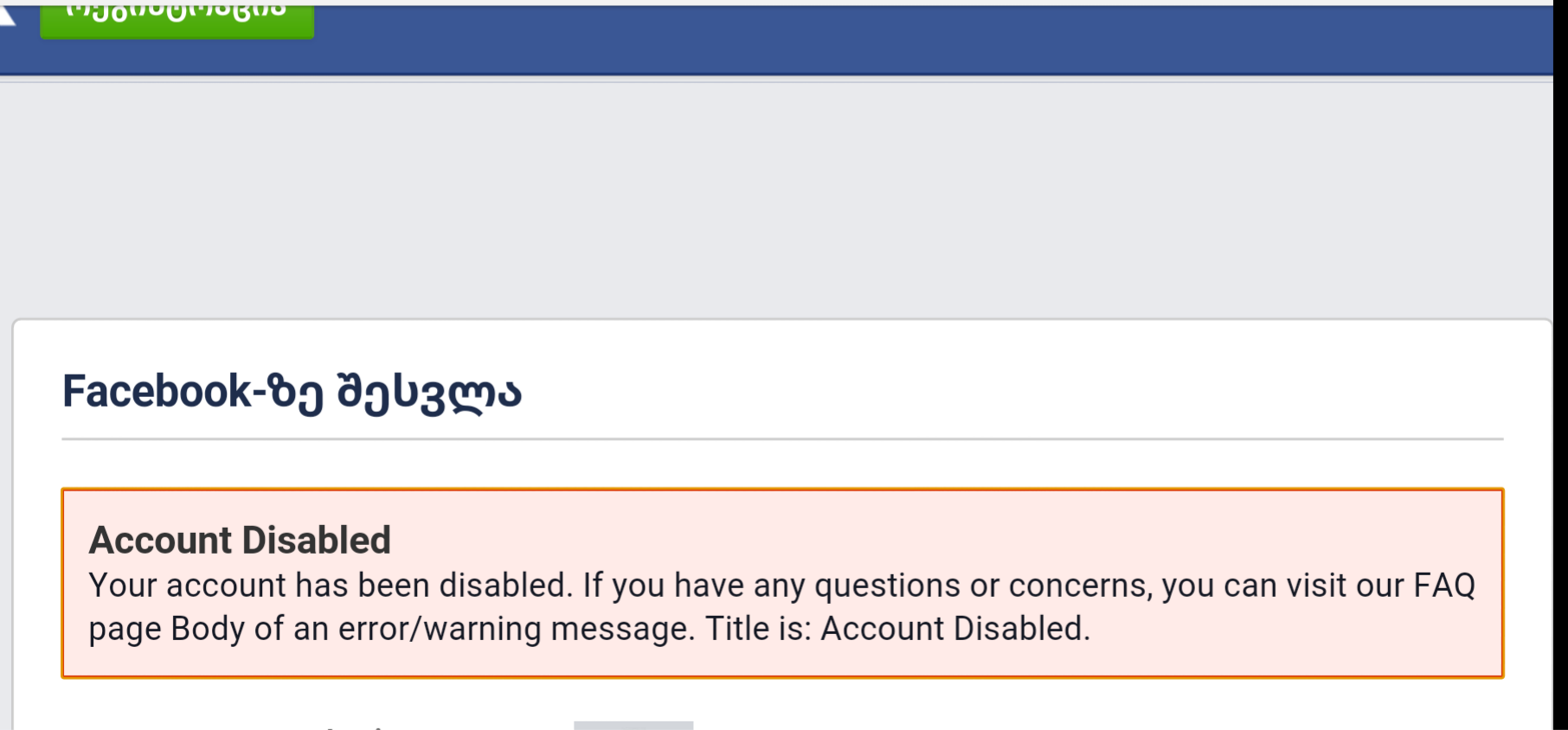Click the empty blue header bar area
The width and height of the screenshot is (1568, 730).
(x=865, y=39)
